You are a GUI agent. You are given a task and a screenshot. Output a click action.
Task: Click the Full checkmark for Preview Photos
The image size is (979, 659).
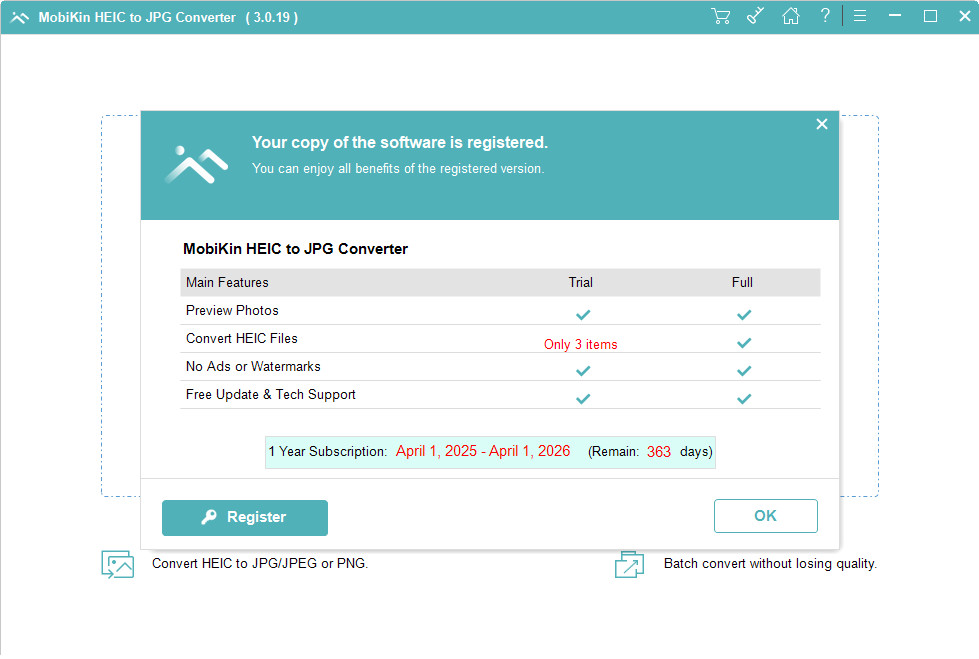tap(744, 315)
